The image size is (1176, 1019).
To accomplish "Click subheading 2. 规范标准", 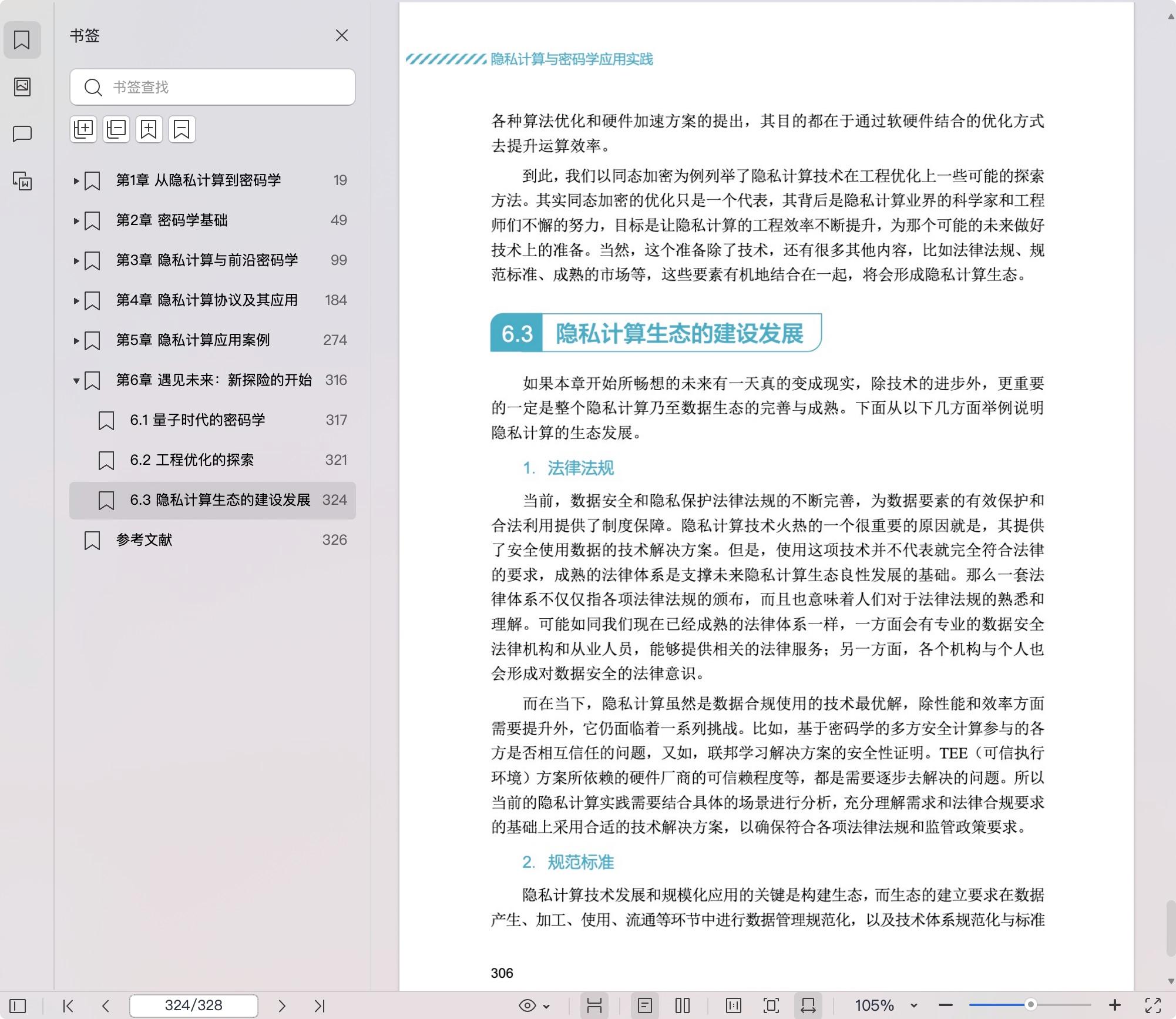I will point(568,863).
